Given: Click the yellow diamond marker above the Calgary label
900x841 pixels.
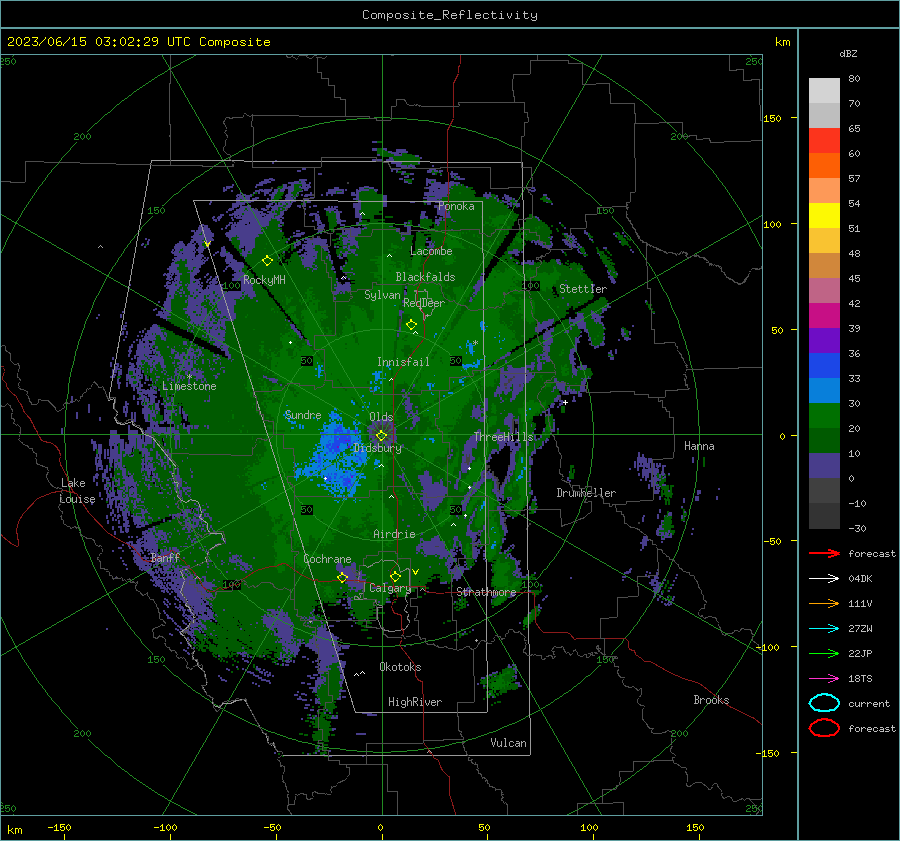Looking at the screenshot, I should 395,576.
